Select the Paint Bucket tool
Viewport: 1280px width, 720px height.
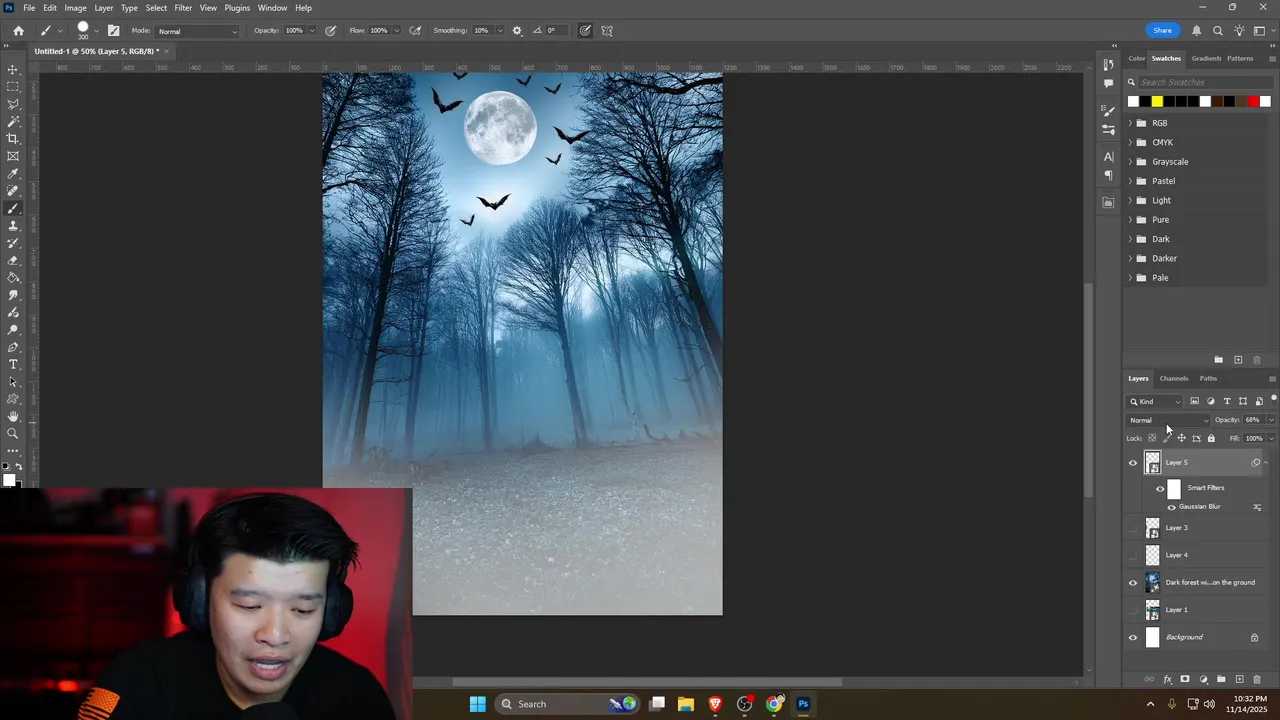[13, 278]
